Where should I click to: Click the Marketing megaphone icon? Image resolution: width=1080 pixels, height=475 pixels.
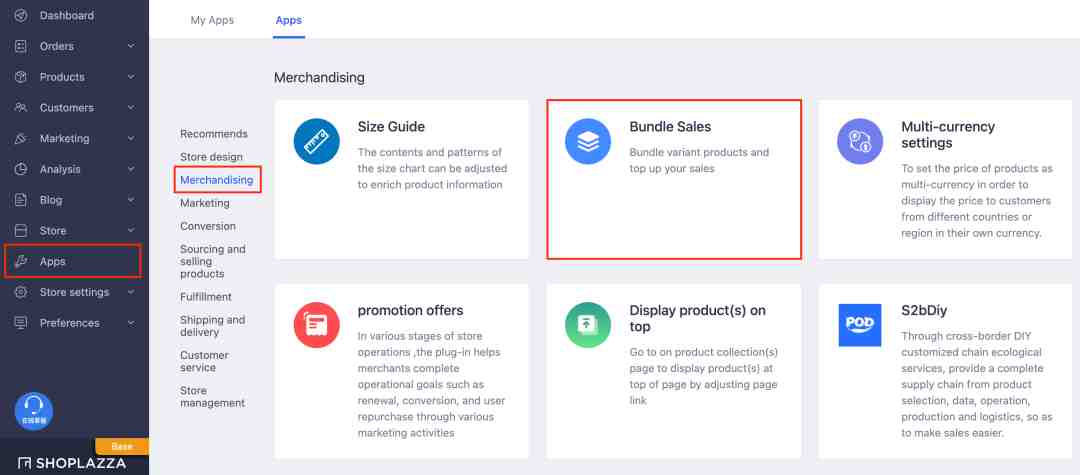21,138
